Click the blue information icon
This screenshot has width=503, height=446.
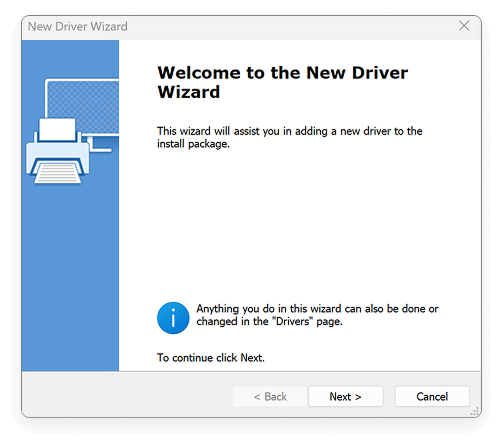point(173,318)
